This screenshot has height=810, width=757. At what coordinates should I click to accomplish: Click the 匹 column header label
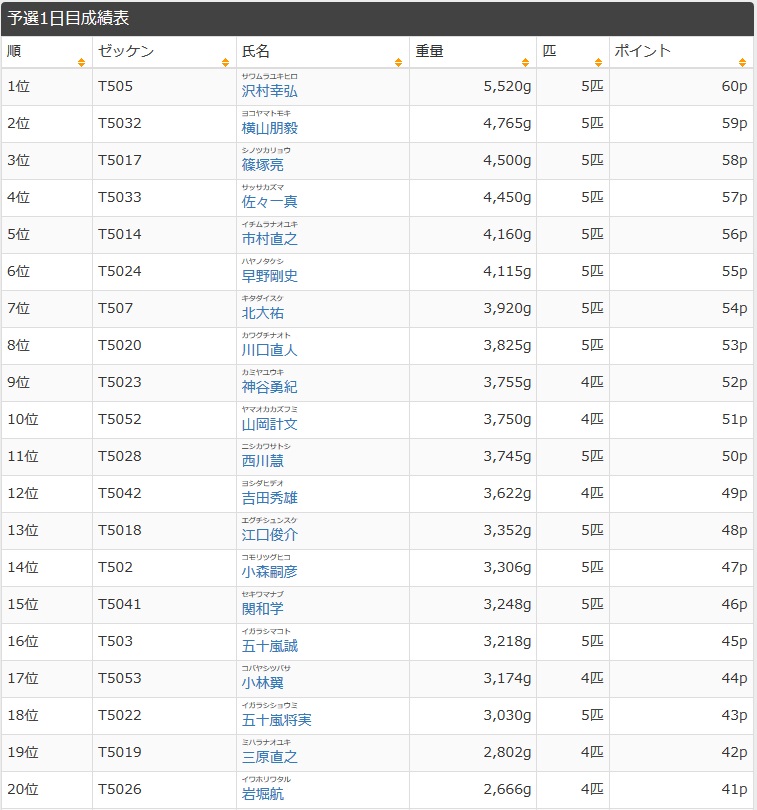[549, 51]
